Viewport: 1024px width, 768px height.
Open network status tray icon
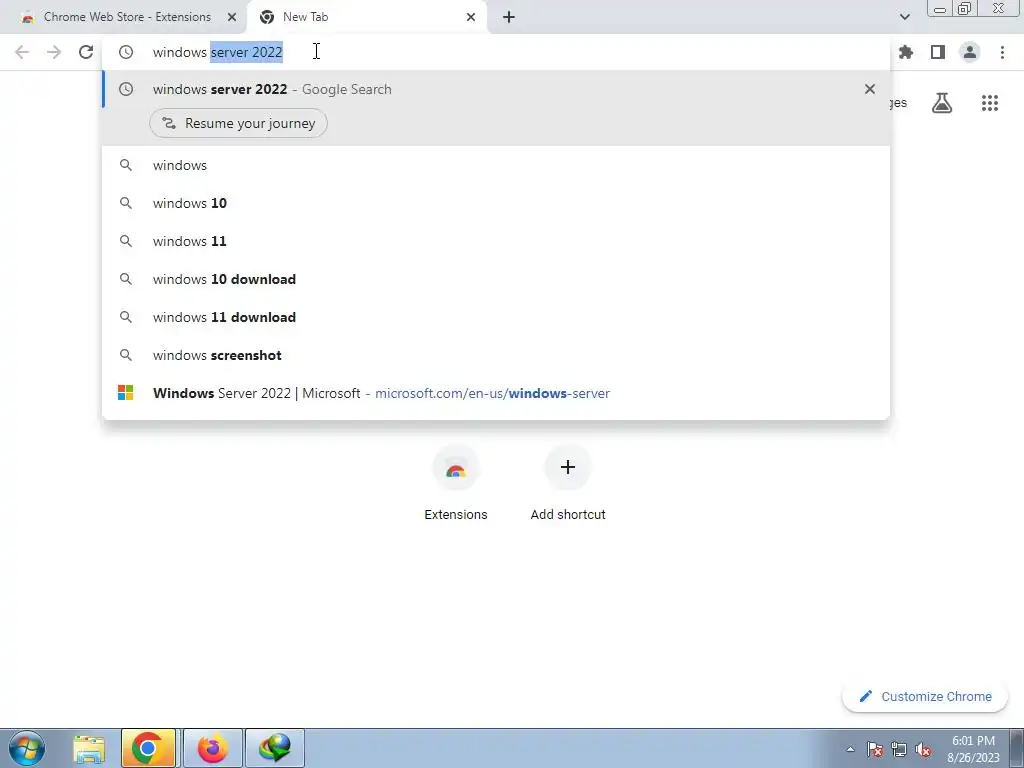point(899,749)
